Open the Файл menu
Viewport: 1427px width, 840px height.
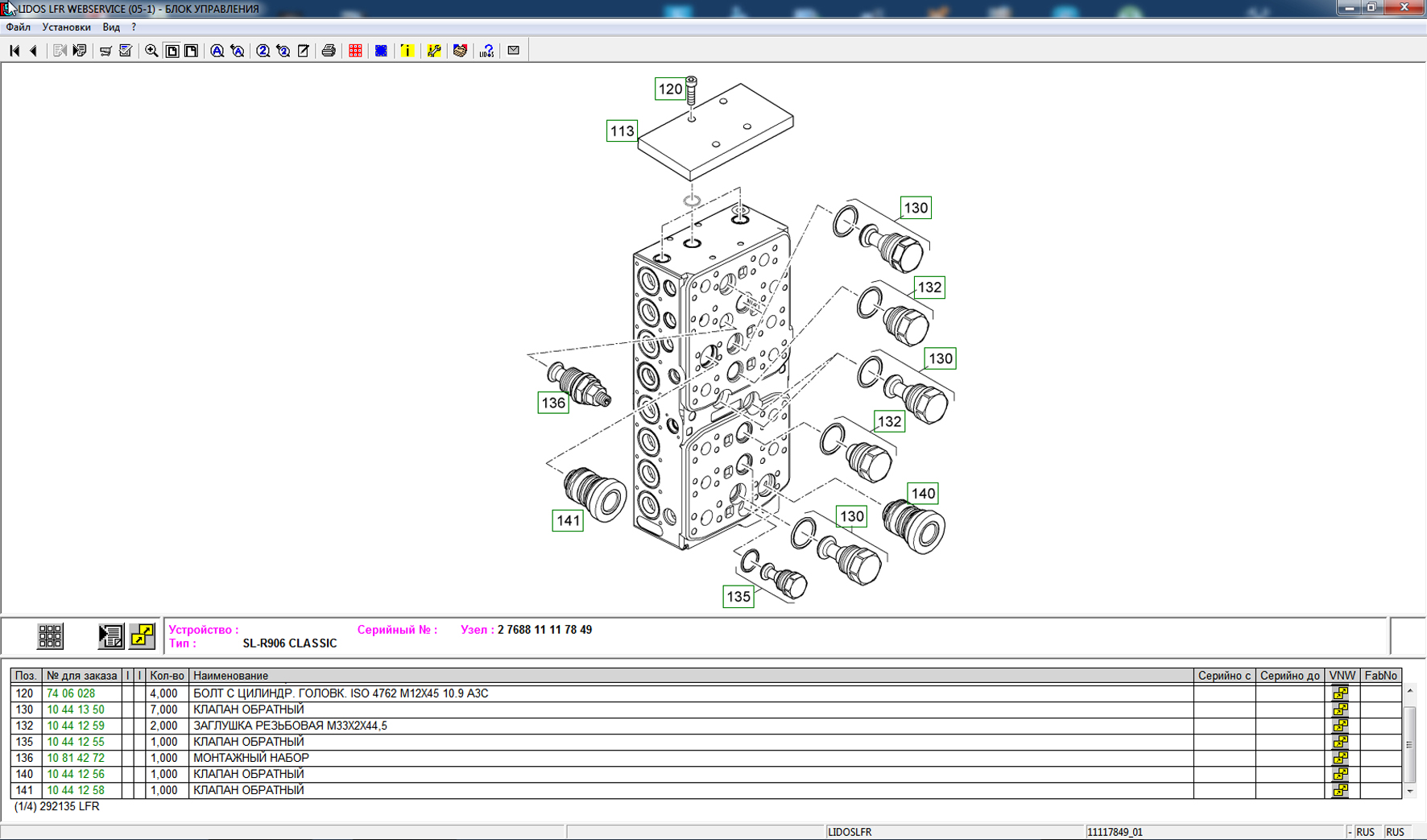[18, 27]
